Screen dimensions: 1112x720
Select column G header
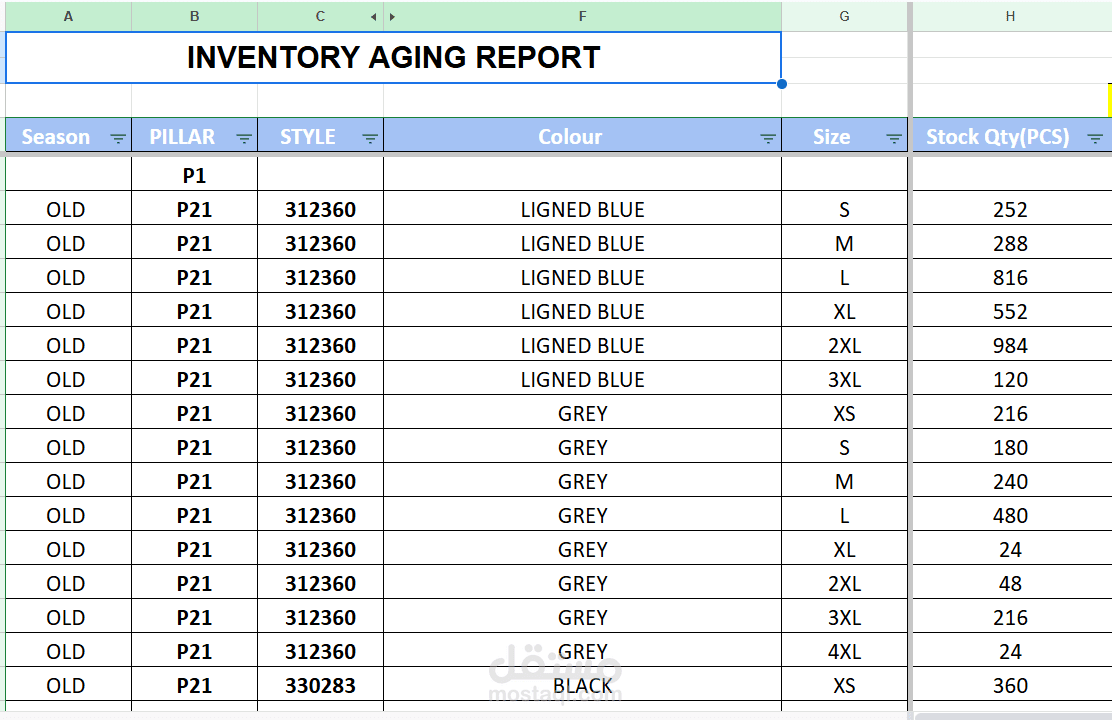845,16
